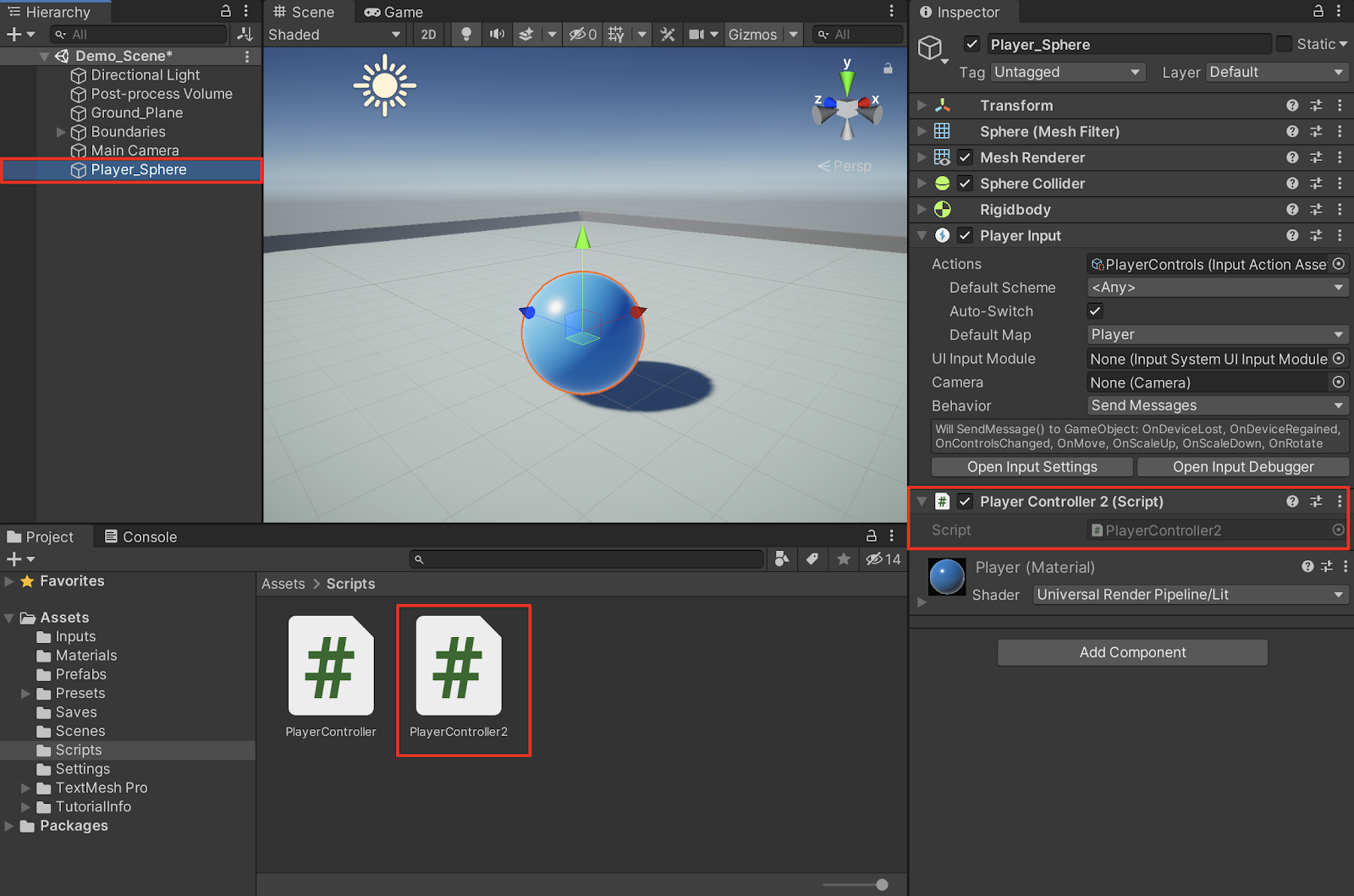The image size is (1354, 896).
Task: Open Mesh Renderer three-dot options menu
Action: coord(1340,157)
